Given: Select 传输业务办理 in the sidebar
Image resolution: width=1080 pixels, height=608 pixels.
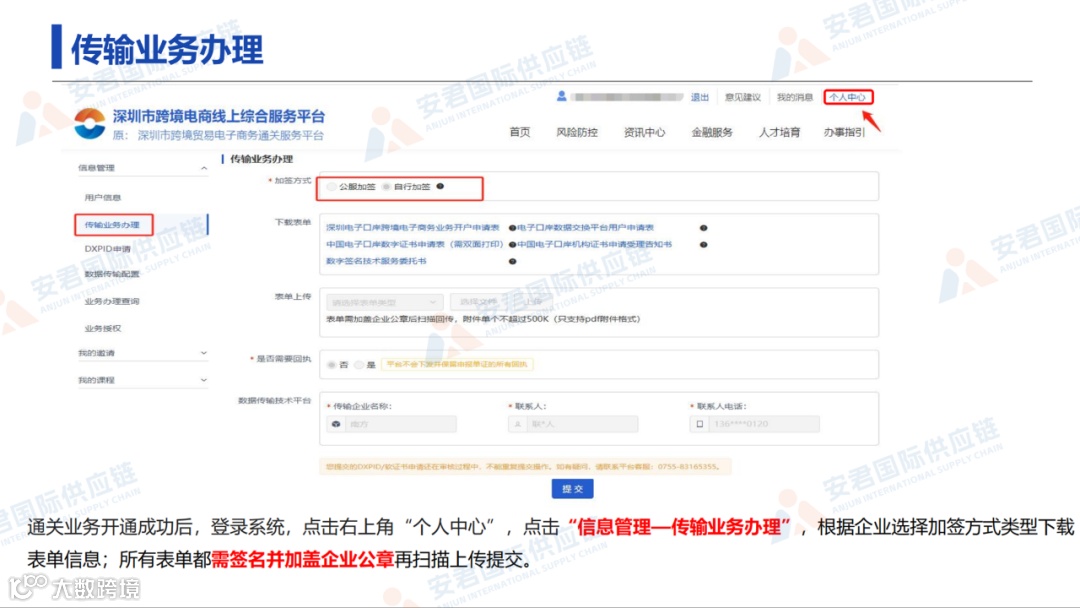Looking at the screenshot, I should click(x=112, y=225).
